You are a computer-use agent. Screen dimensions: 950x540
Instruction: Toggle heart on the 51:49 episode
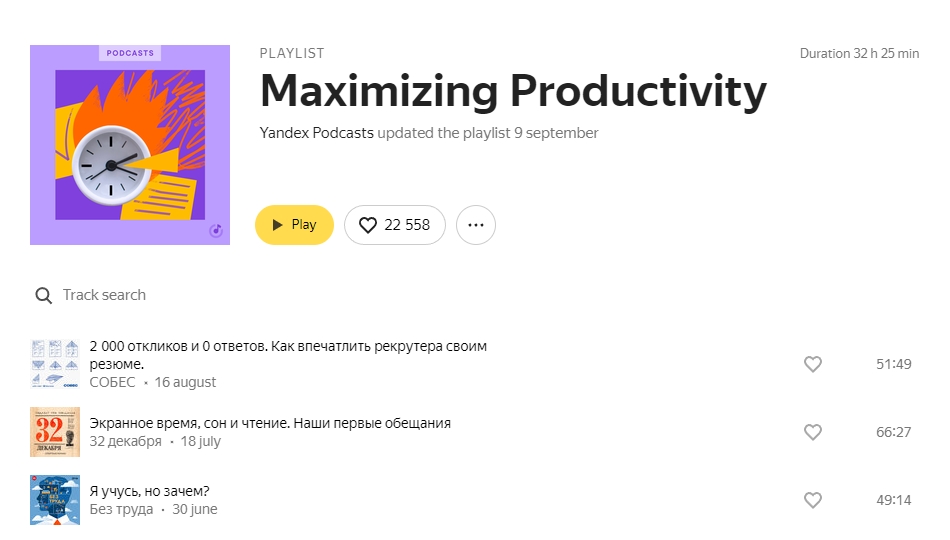point(812,364)
